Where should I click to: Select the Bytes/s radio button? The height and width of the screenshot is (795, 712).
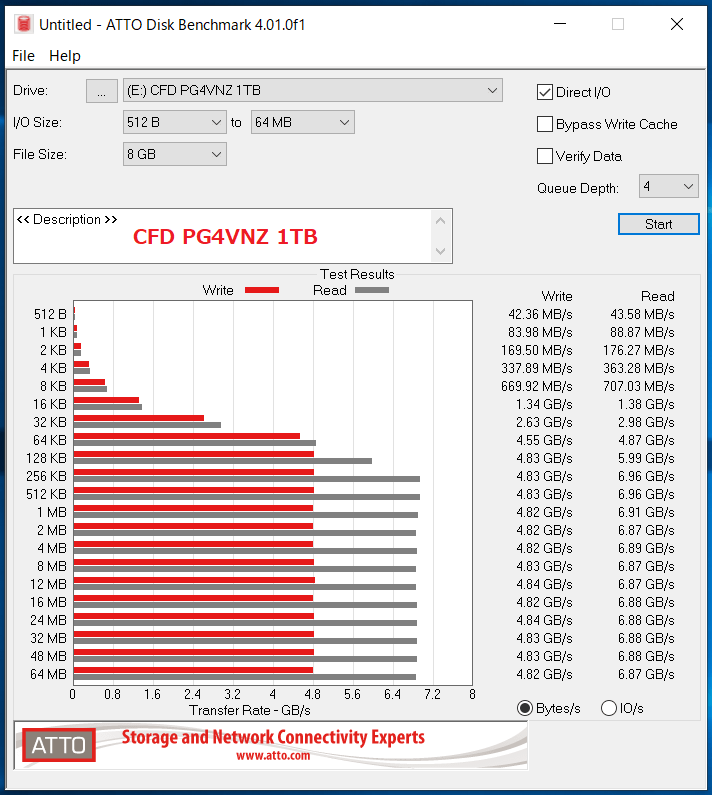click(x=525, y=708)
